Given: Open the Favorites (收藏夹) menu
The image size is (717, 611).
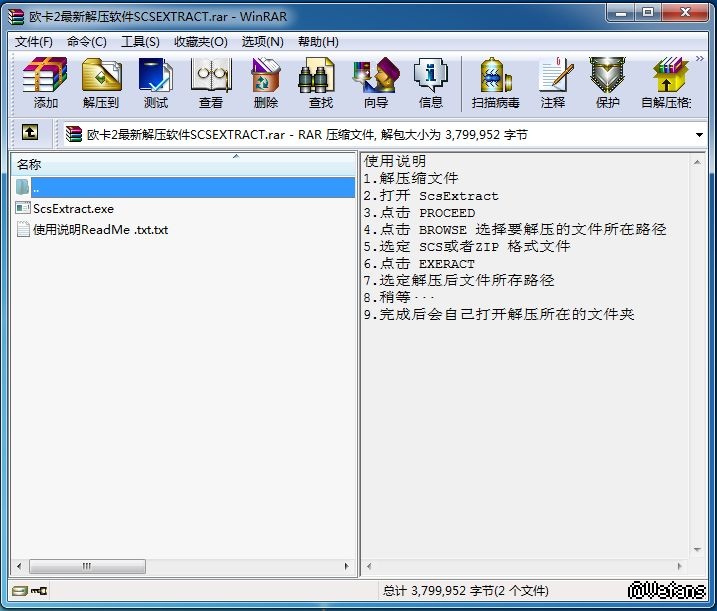Looking at the screenshot, I should 201,42.
